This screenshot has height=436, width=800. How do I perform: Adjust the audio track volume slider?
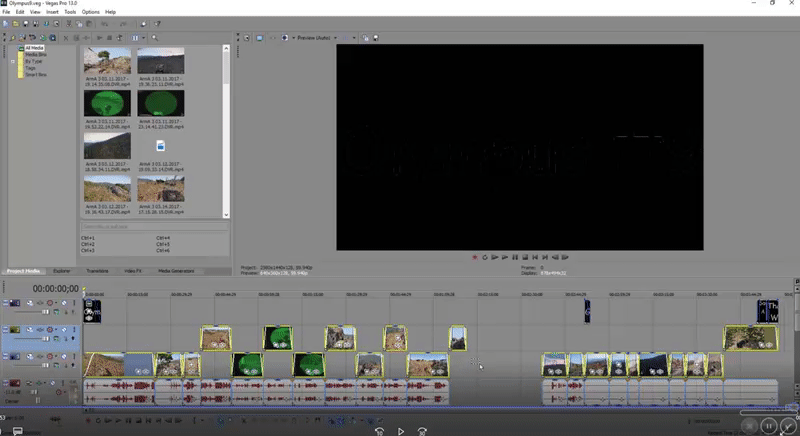pyautogui.click(x=34, y=392)
